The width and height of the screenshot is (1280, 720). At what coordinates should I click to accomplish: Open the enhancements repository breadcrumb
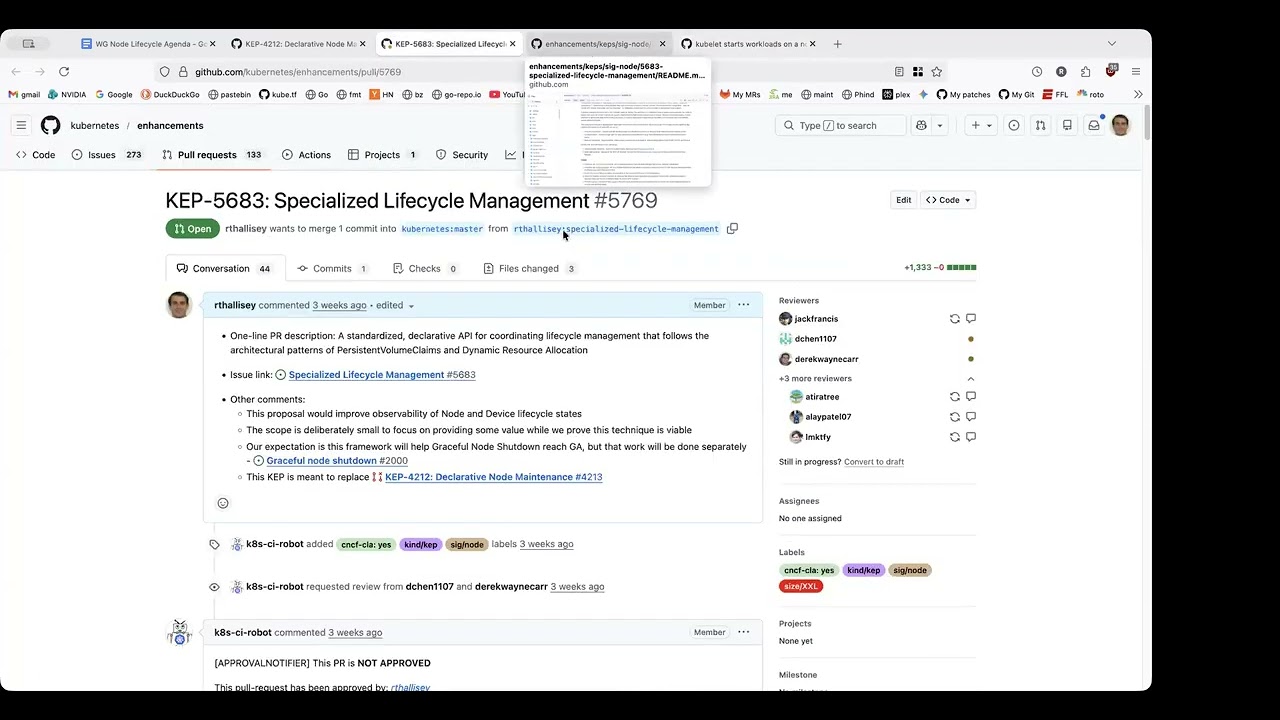[170, 126]
